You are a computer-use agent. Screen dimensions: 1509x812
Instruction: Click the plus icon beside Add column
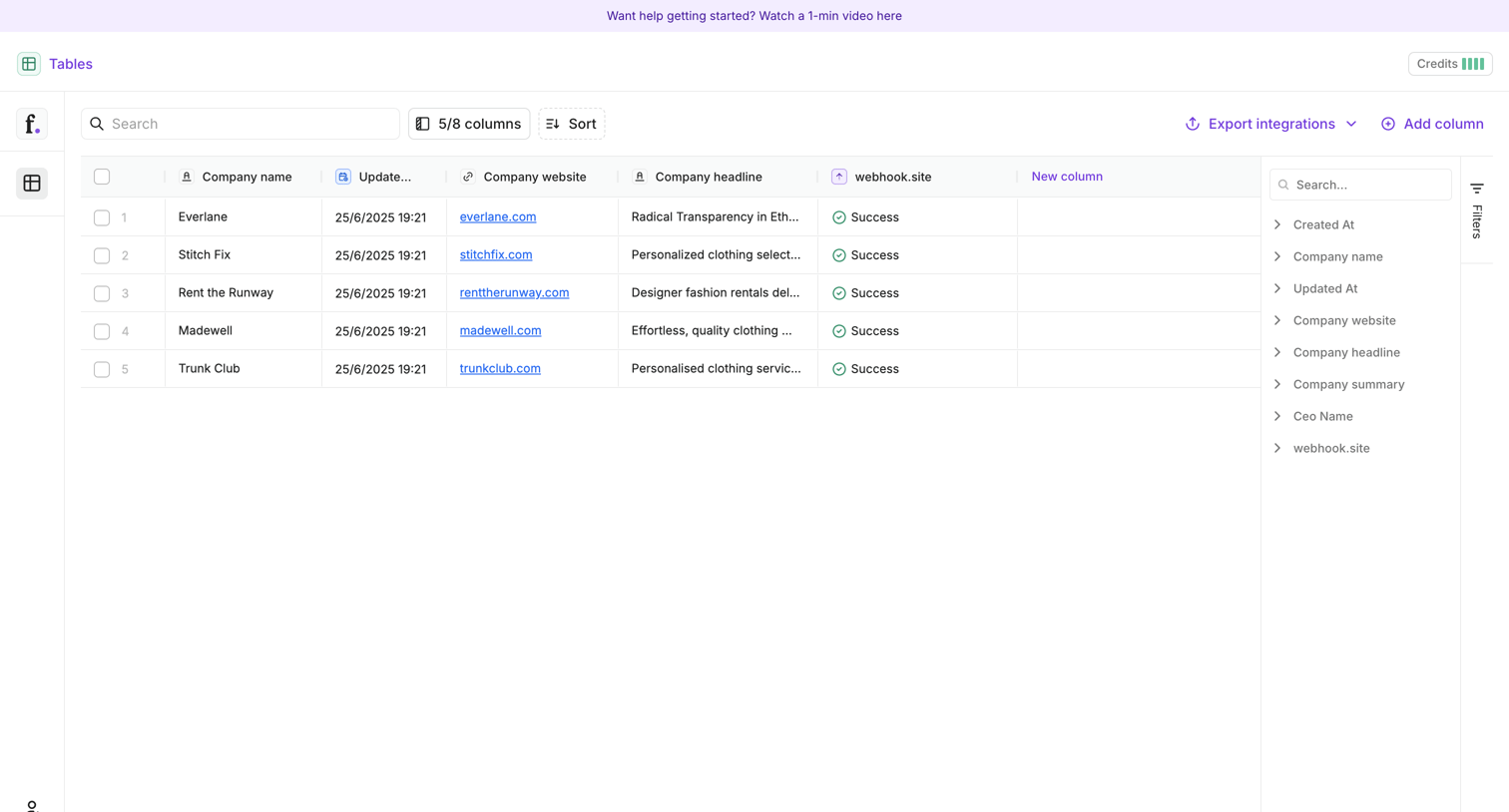(1387, 124)
